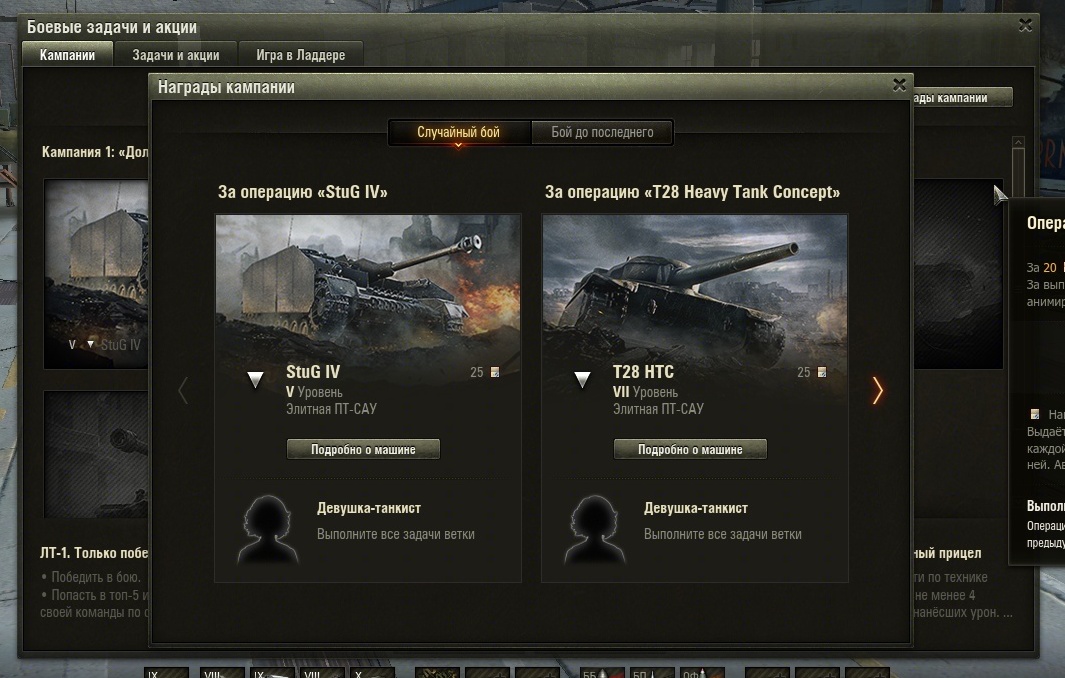Switch to Бой до последнего mode
This screenshot has width=1065, height=678.
click(x=602, y=132)
